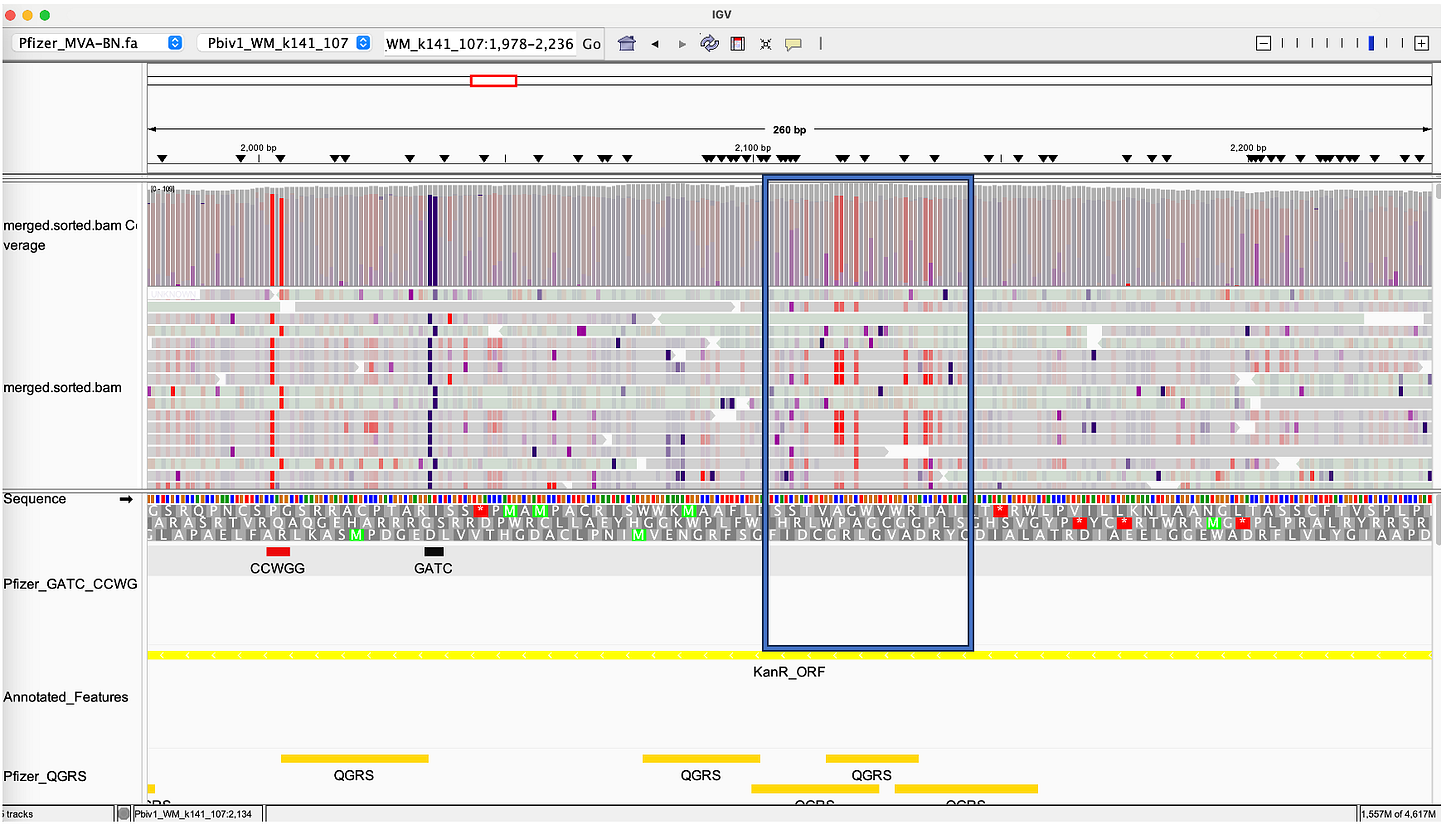This screenshot has height=839, width=1456.
Task: Click the blue zoom level slider marker
Action: 1371,43
